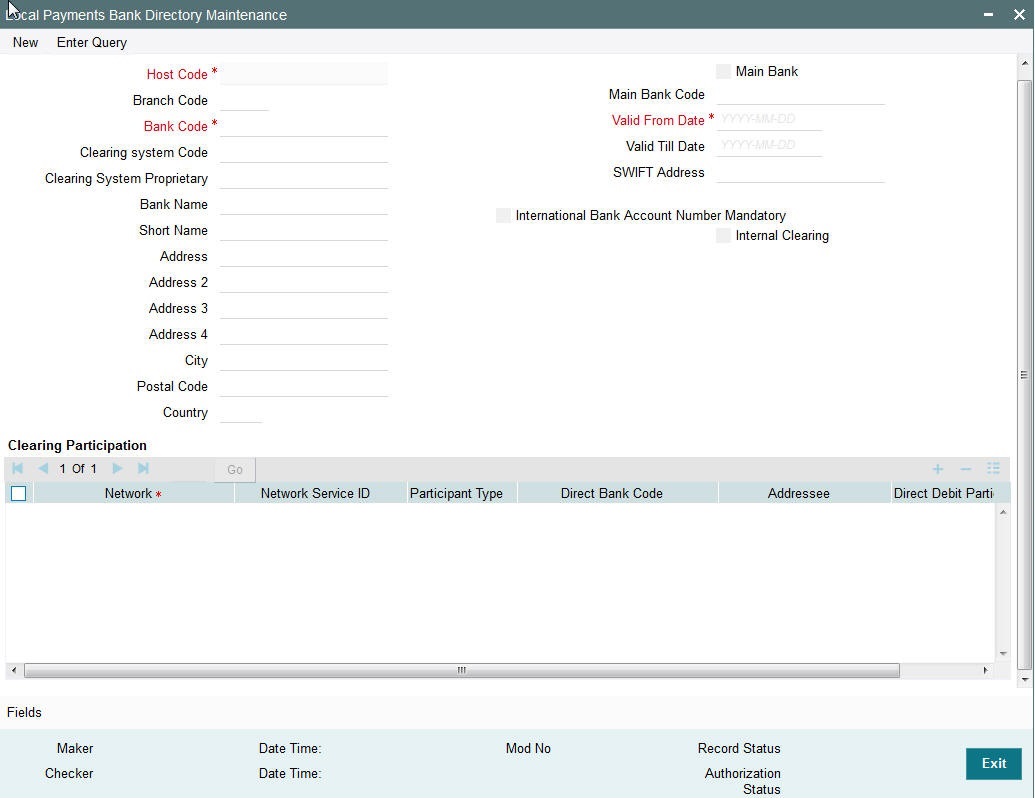Click the grid vertical scroll-down arrow
1035x800 pixels.
click(1003, 653)
